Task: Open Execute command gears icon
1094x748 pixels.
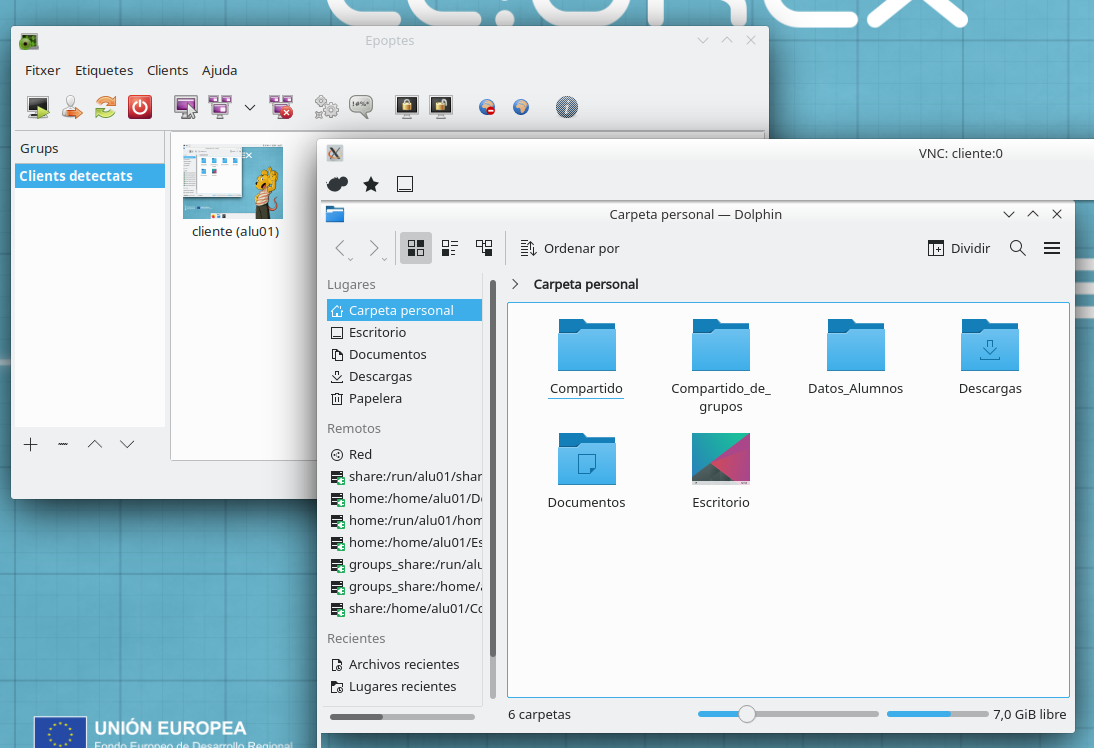Action: (326, 106)
